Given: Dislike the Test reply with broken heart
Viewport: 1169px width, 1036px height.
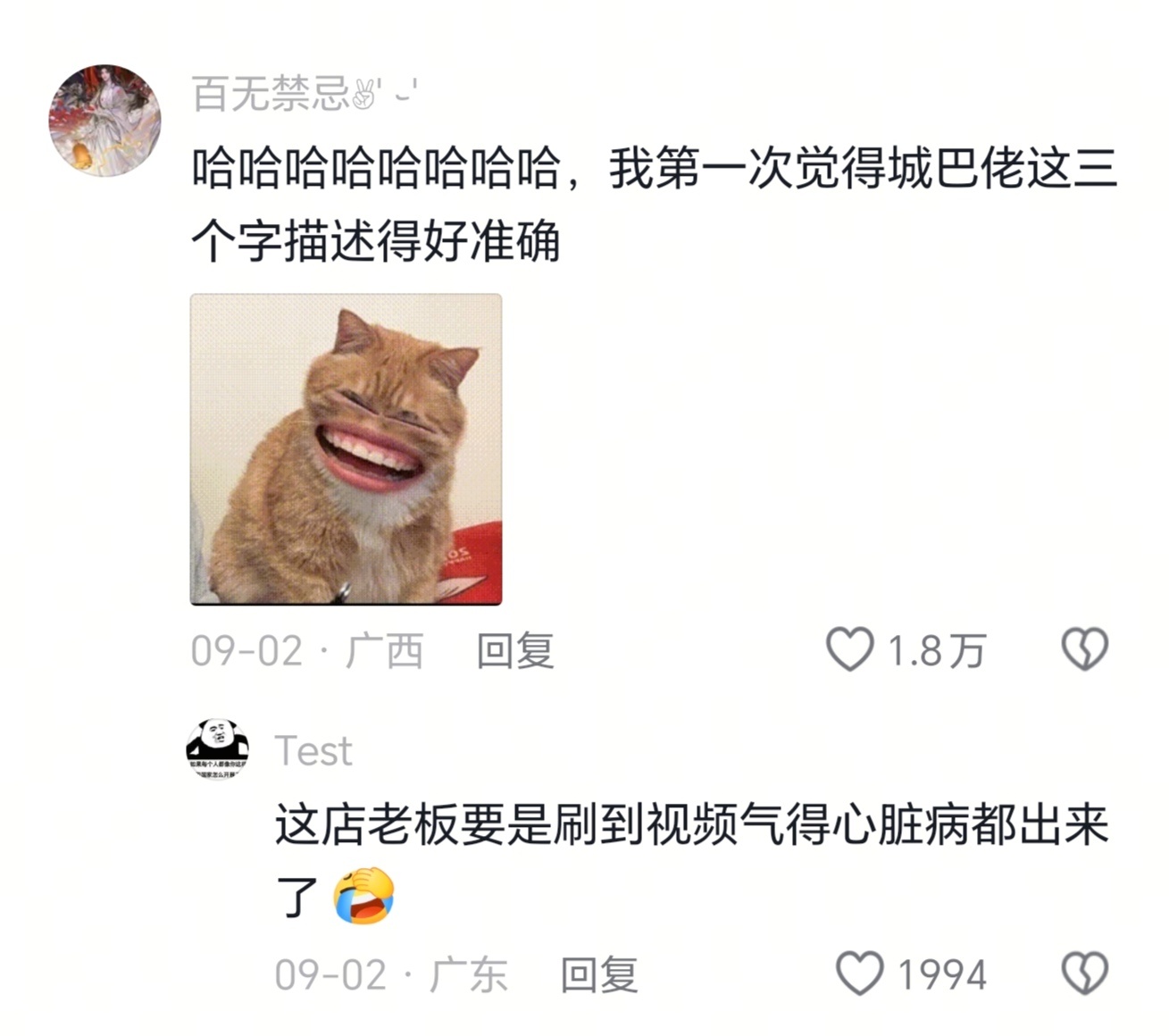Looking at the screenshot, I should 1084,973.
